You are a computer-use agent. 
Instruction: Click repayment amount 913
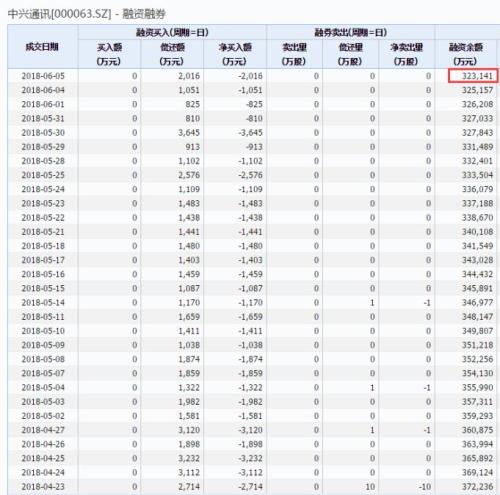click(x=193, y=147)
